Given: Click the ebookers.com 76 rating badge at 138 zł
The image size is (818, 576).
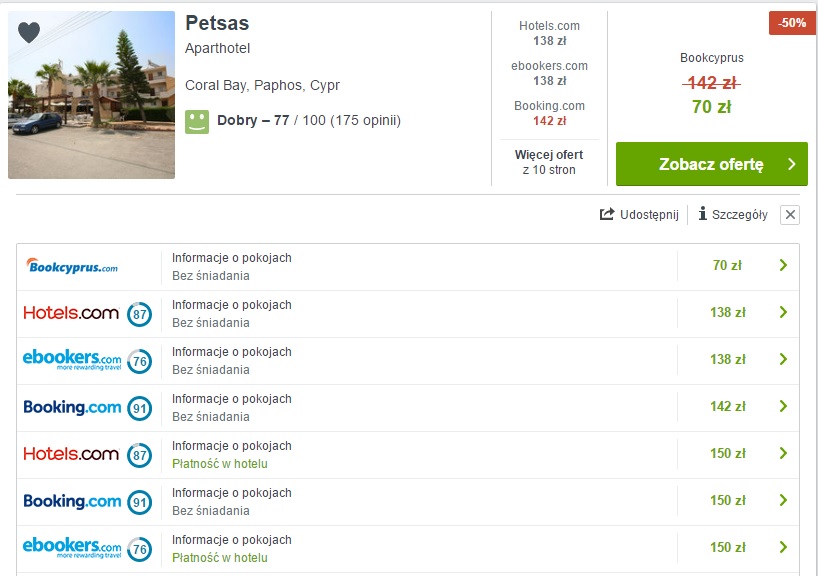Looking at the screenshot, I should (x=140, y=361).
